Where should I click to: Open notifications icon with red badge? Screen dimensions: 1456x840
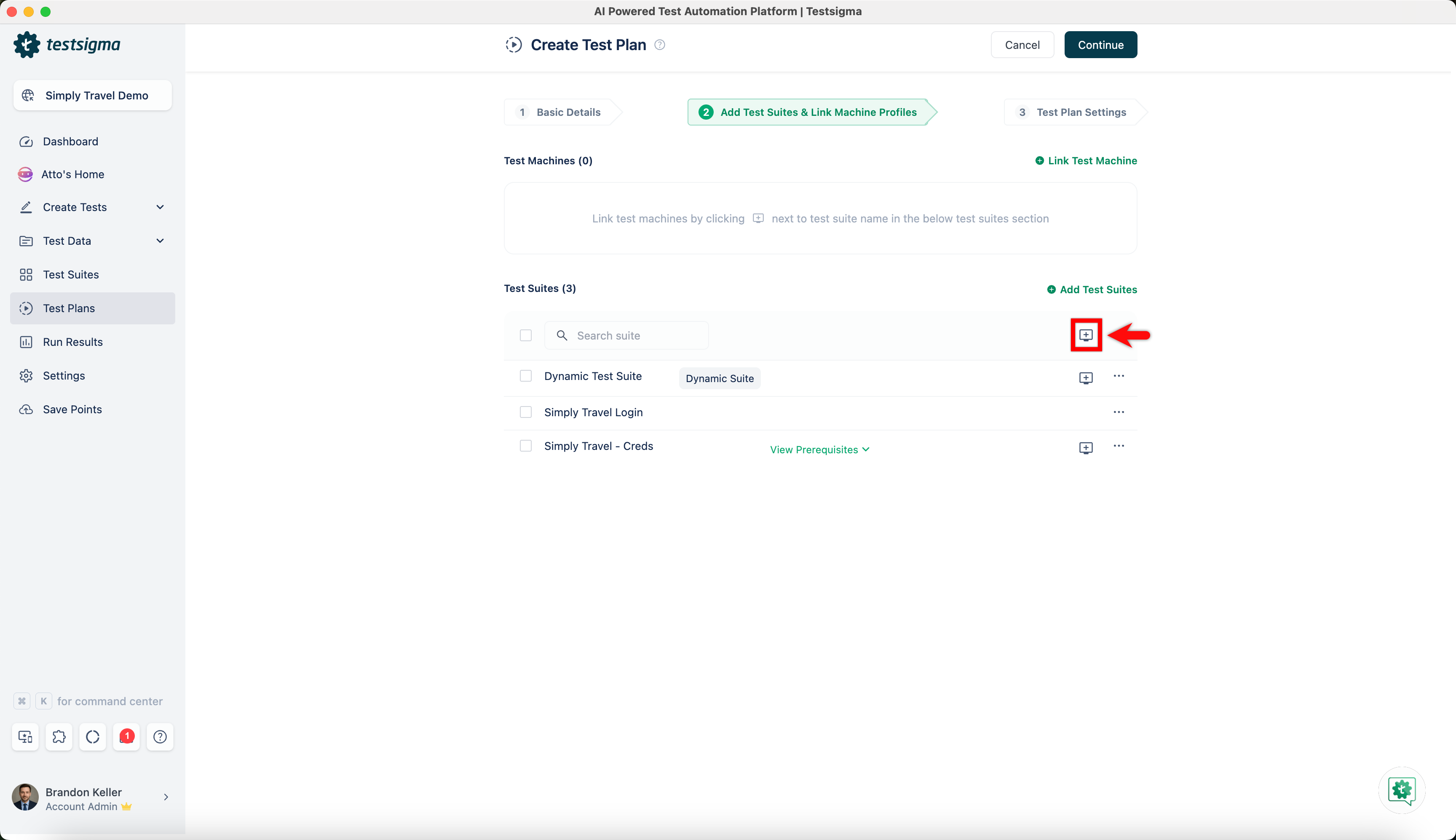coord(126,737)
